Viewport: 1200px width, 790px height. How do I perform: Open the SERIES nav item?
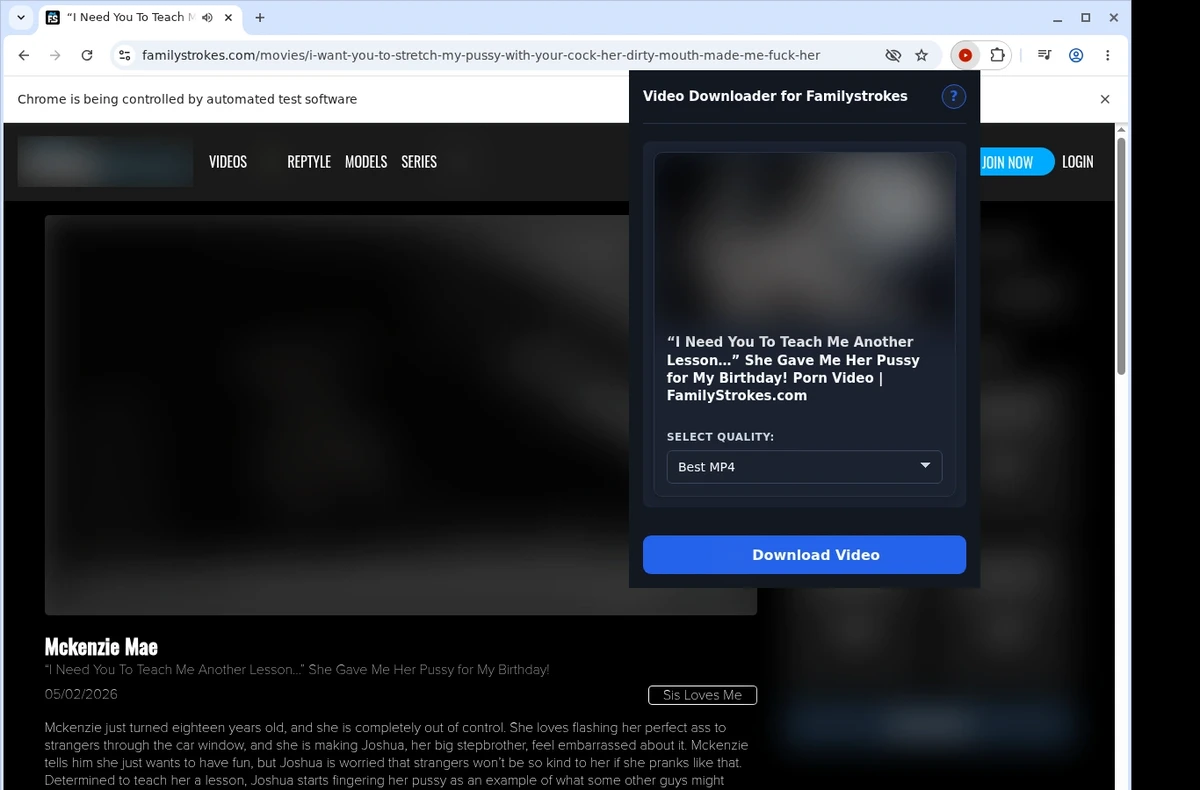click(x=419, y=162)
